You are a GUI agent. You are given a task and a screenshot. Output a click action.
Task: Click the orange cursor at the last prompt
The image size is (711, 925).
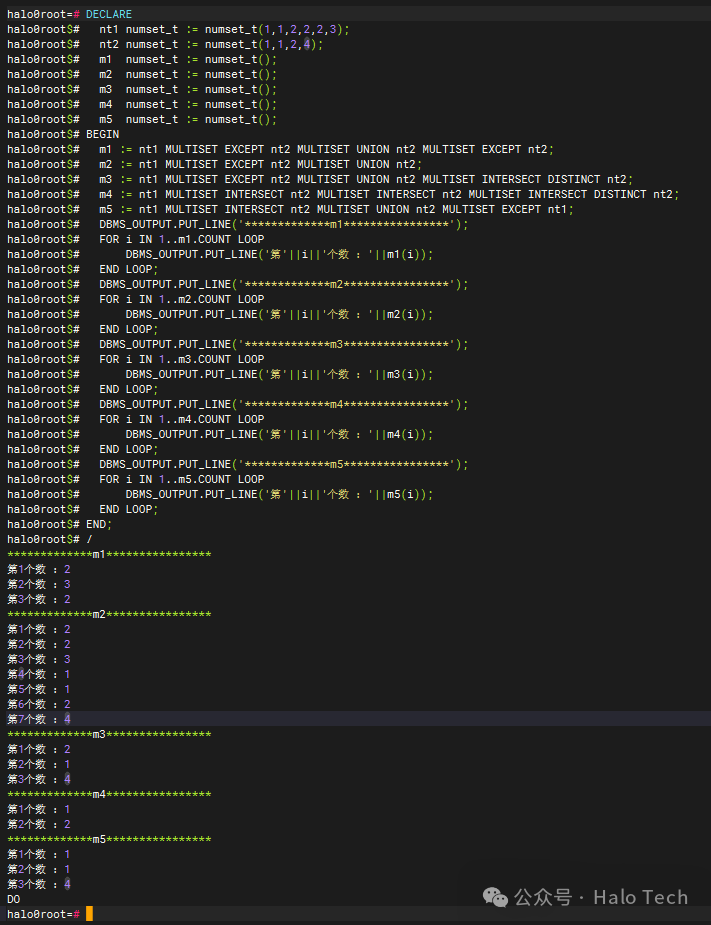(90, 914)
